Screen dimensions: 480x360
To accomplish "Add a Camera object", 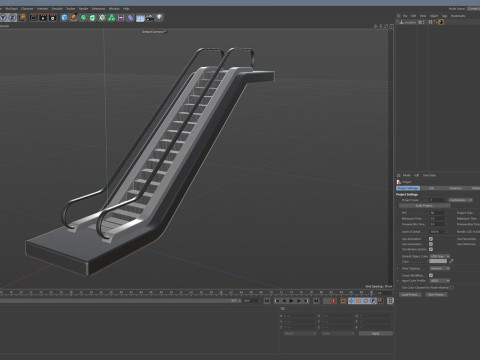I will [150, 17].
